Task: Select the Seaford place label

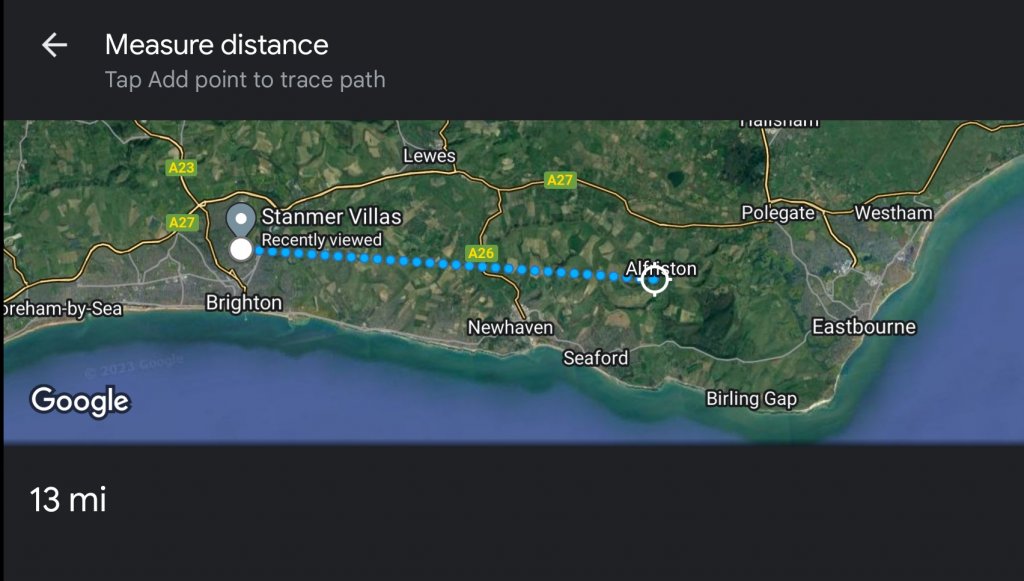Action: click(596, 357)
